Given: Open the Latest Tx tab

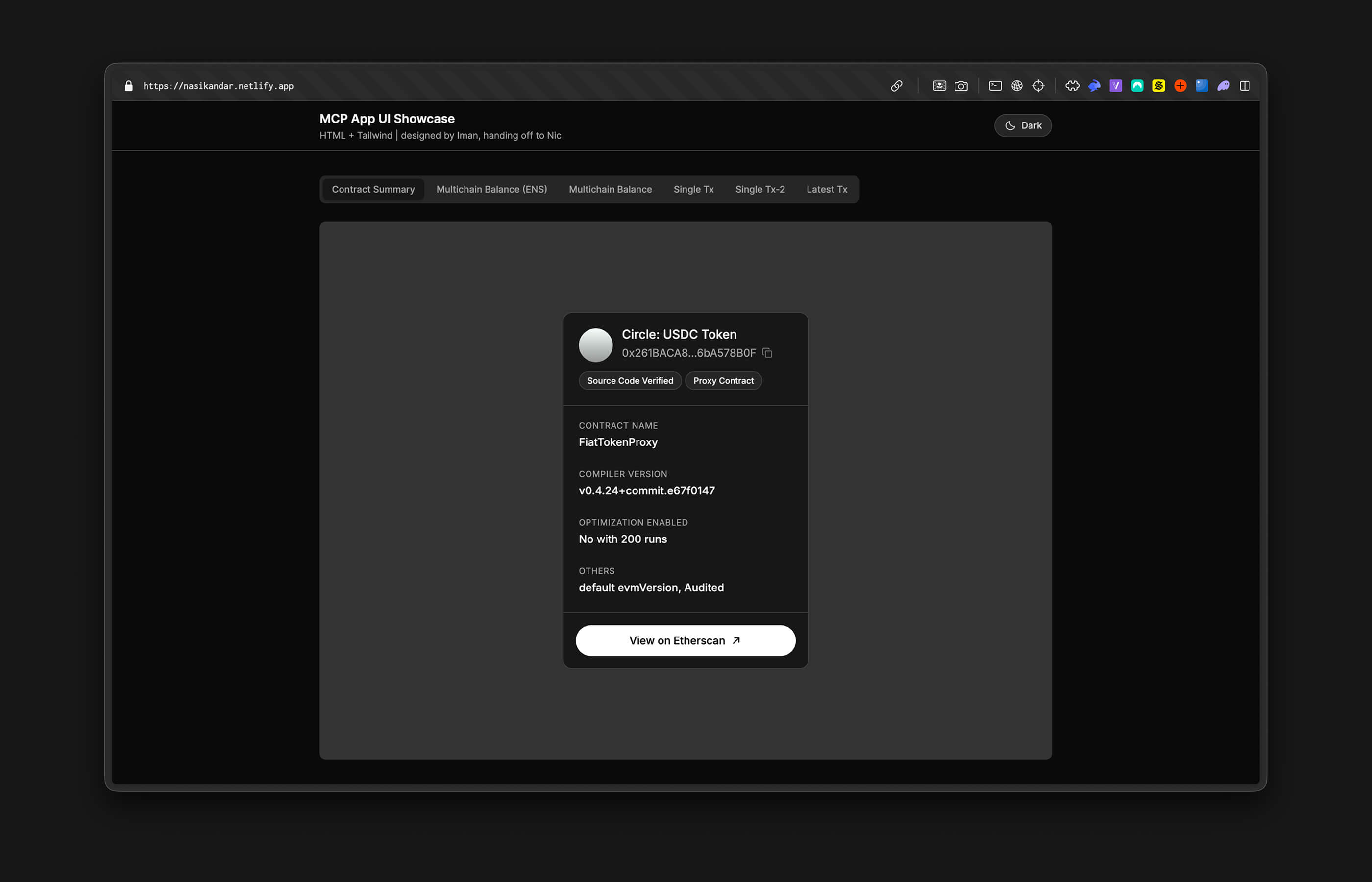Looking at the screenshot, I should tap(826, 190).
